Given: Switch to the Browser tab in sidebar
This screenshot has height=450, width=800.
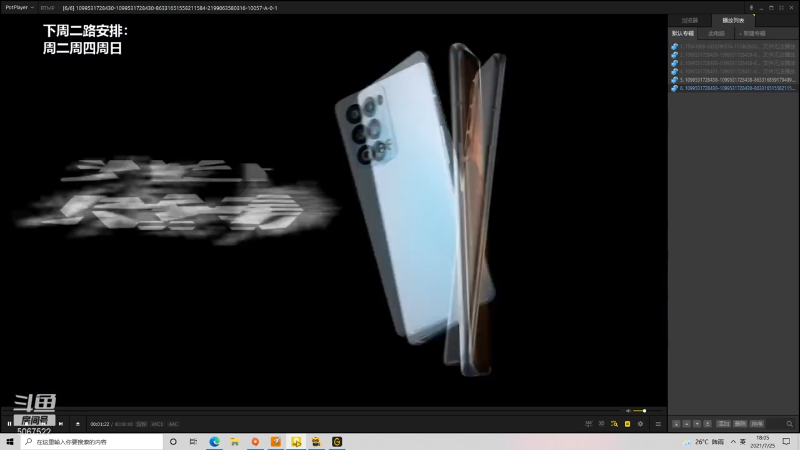Looking at the screenshot, I should coord(690,20).
